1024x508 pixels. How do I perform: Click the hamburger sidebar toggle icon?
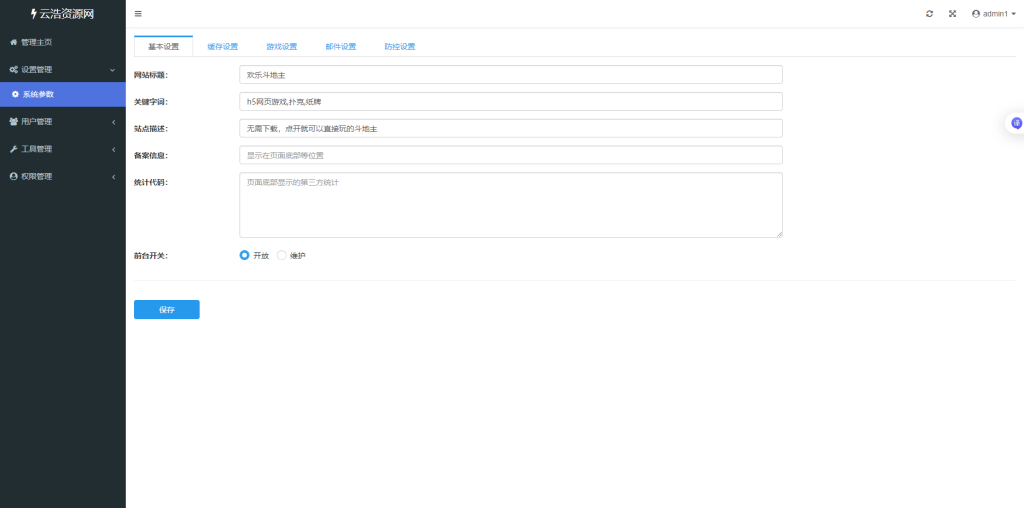[138, 14]
